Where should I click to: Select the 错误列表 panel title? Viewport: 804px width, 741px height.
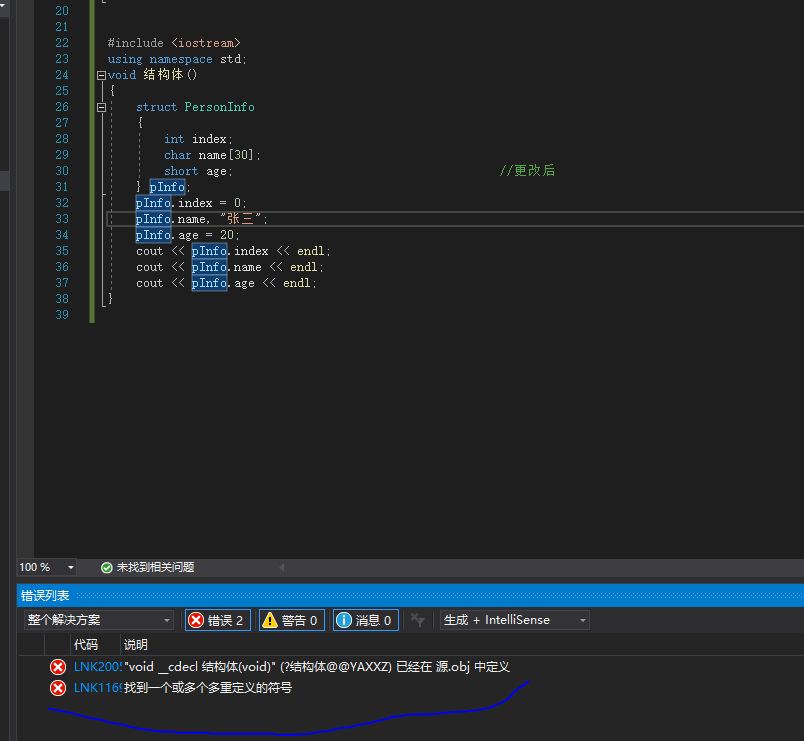[x=45, y=595]
